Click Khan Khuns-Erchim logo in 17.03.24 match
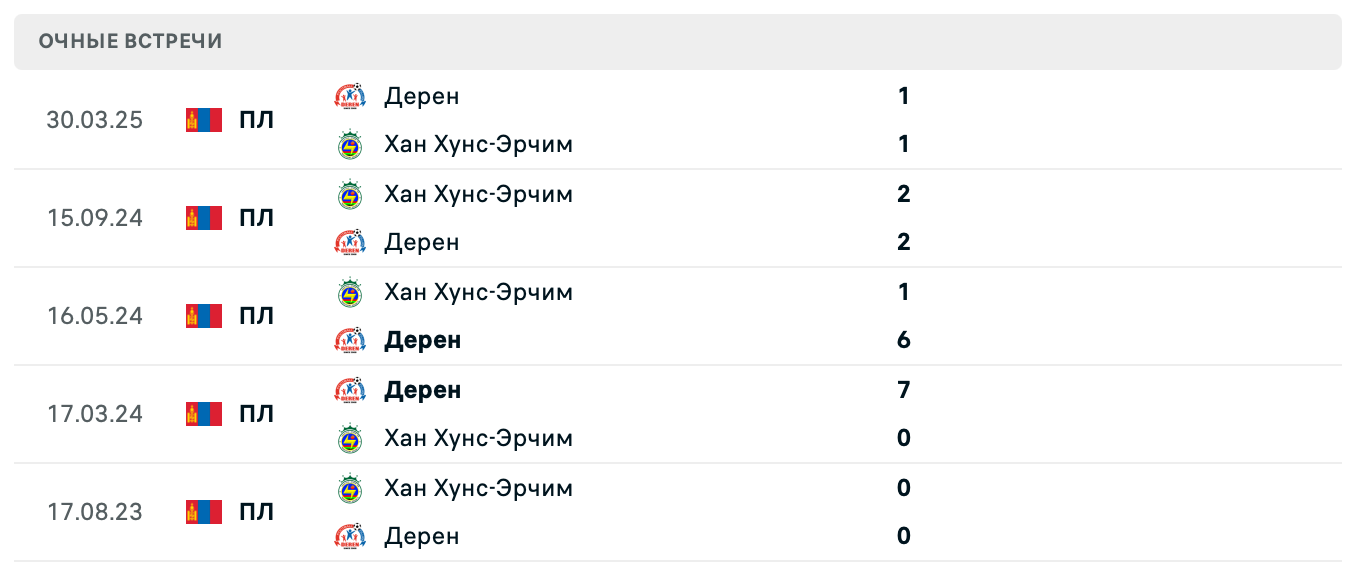 [x=350, y=438]
